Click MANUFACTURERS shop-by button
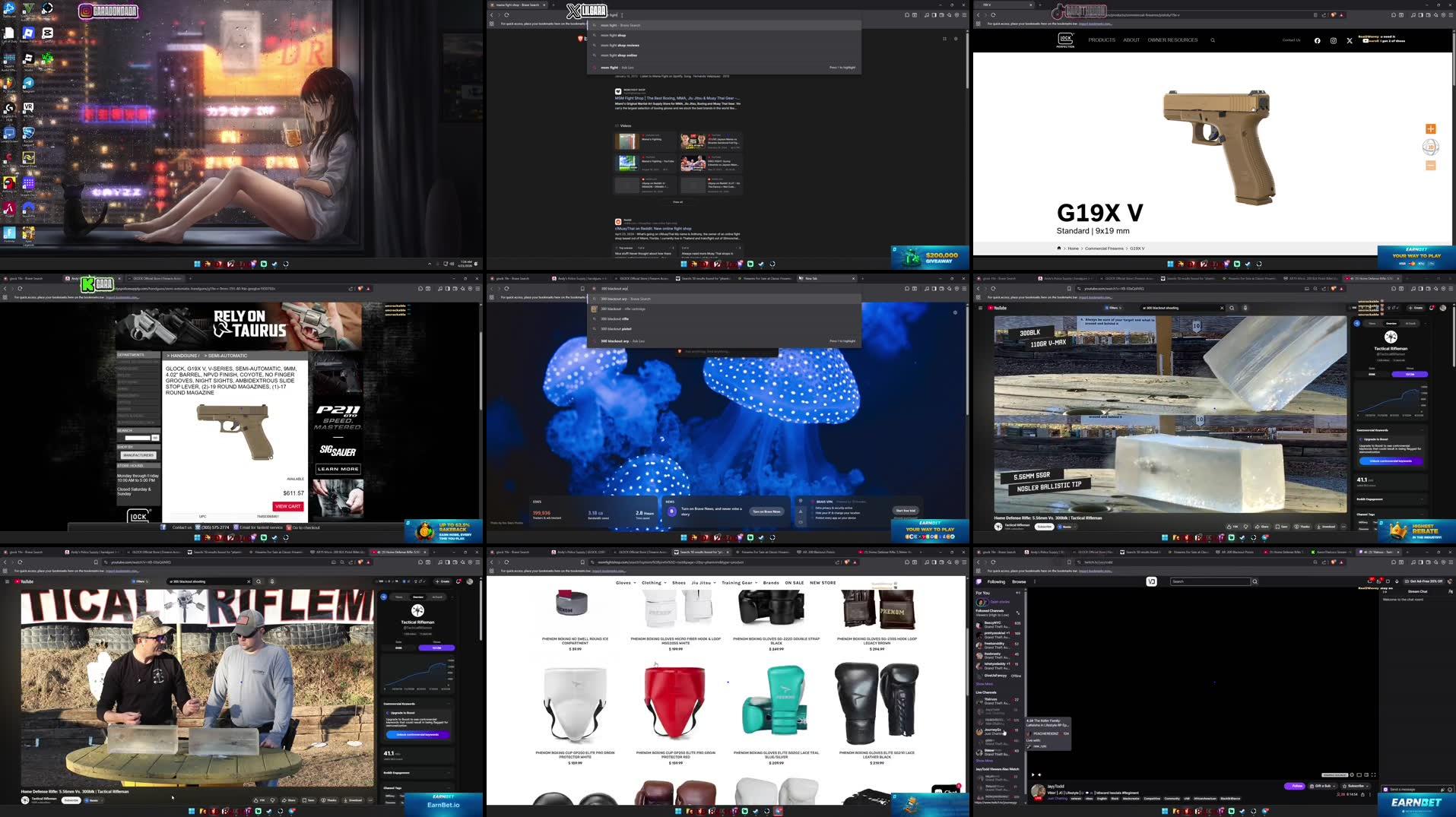 point(138,455)
